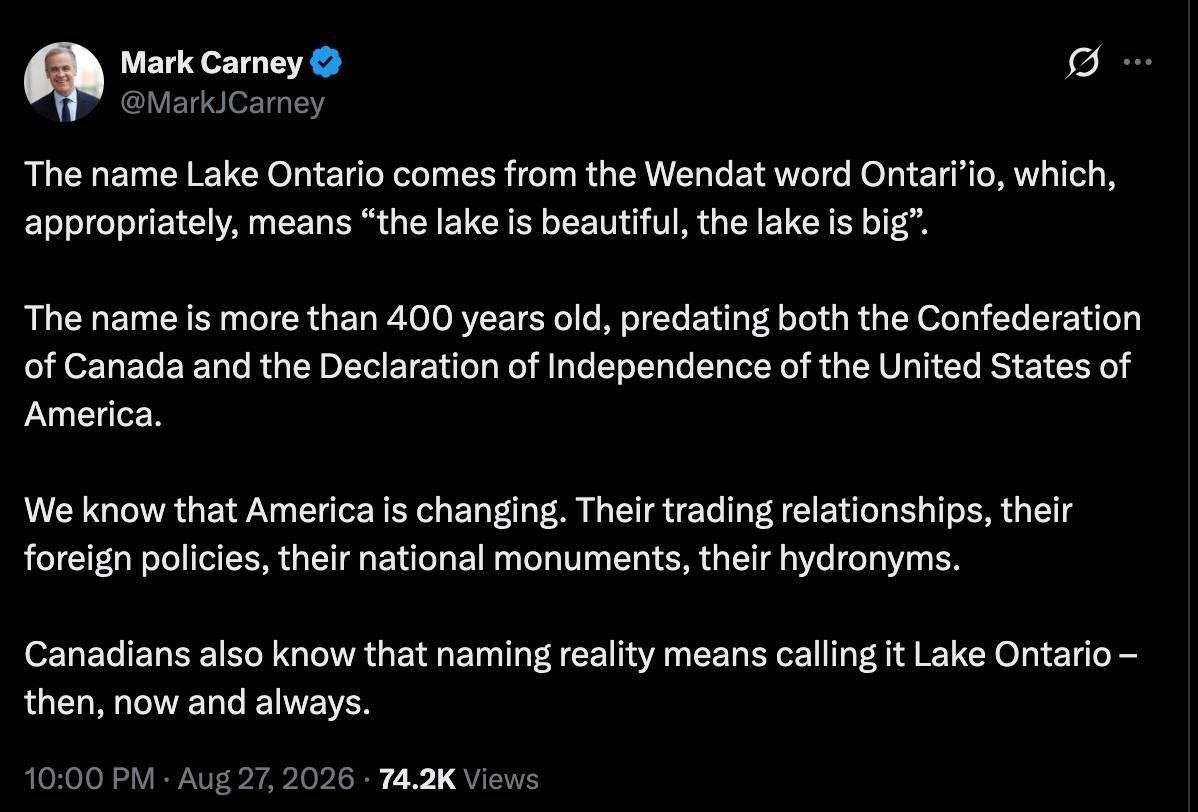Click the Grok explain-post icon

coord(1083,63)
